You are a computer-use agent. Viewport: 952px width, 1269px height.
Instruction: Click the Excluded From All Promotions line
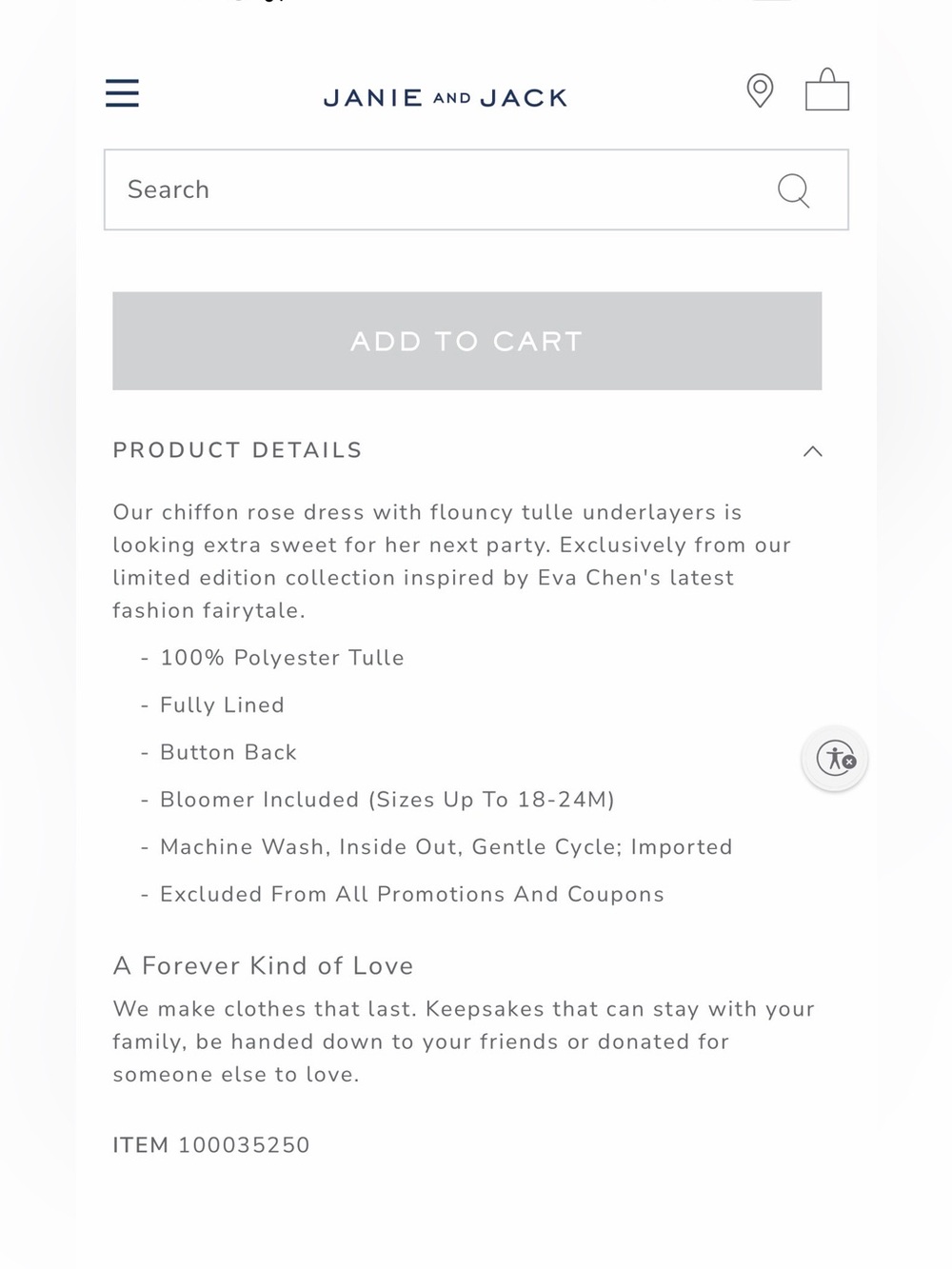pyautogui.click(x=412, y=895)
